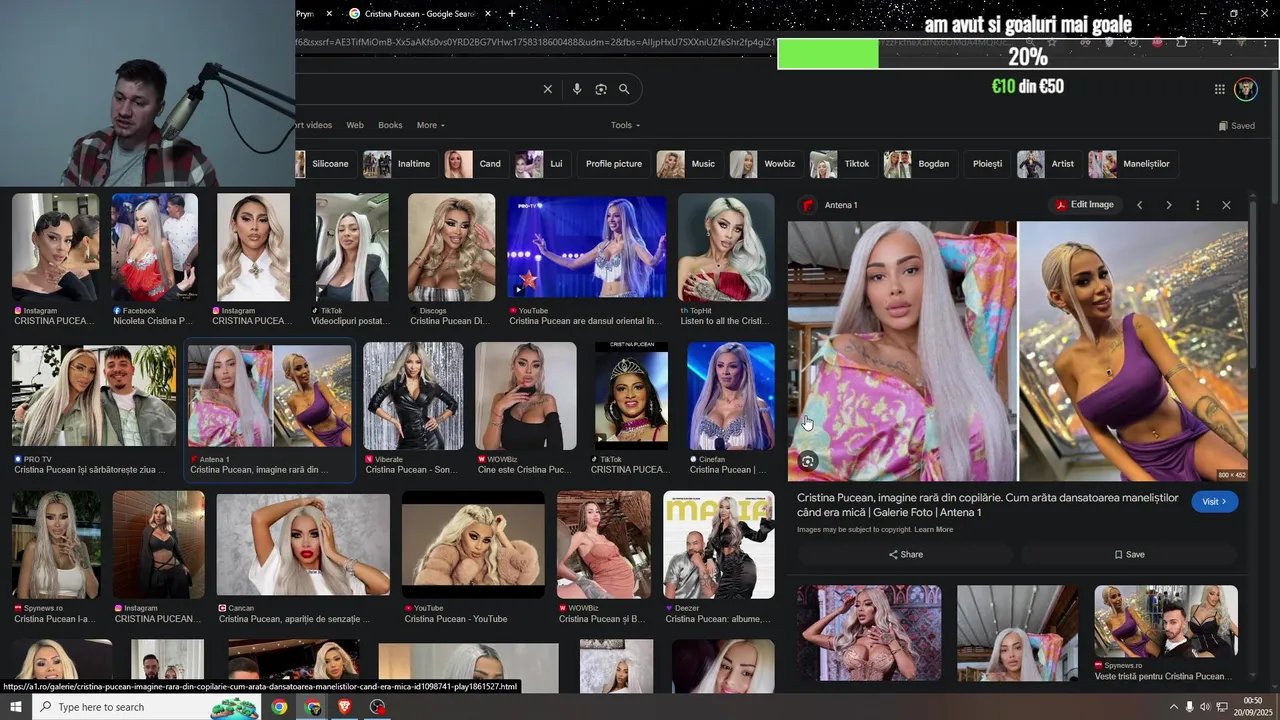Open the More search filters dropdown
Image resolution: width=1280 pixels, height=720 pixels.
pyautogui.click(x=431, y=125)
